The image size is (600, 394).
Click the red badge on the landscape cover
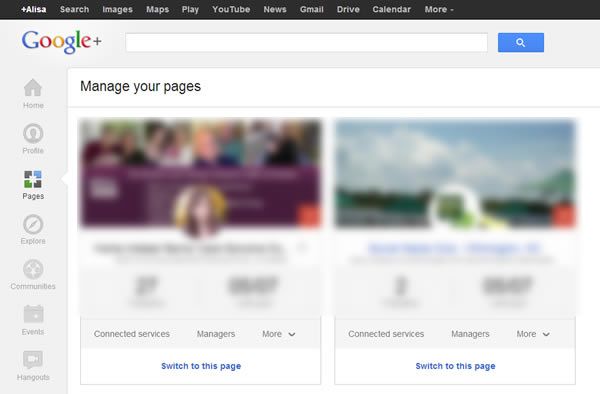click(x=563, y=216)
